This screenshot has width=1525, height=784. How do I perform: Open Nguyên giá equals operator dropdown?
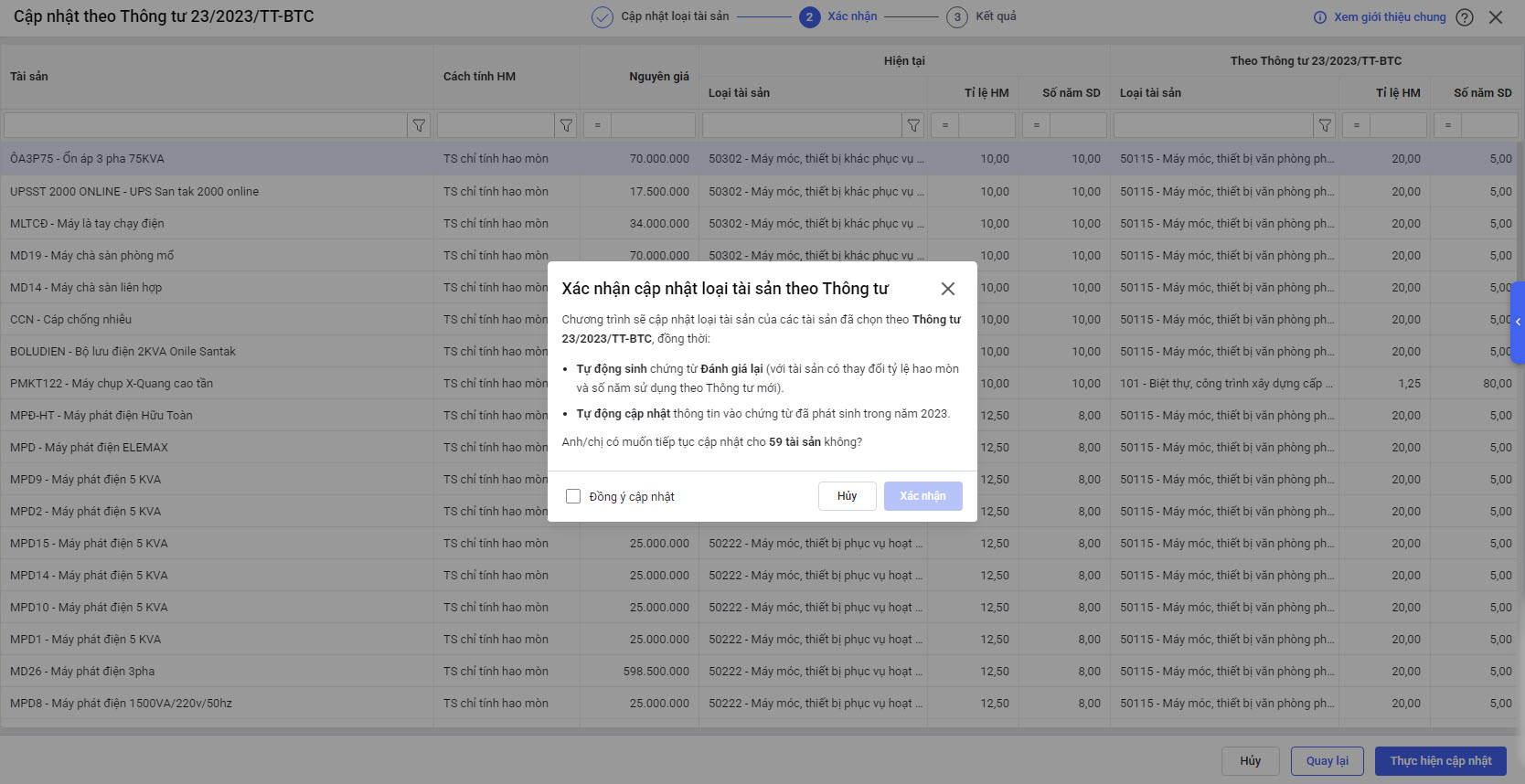(x=598, y=125)
